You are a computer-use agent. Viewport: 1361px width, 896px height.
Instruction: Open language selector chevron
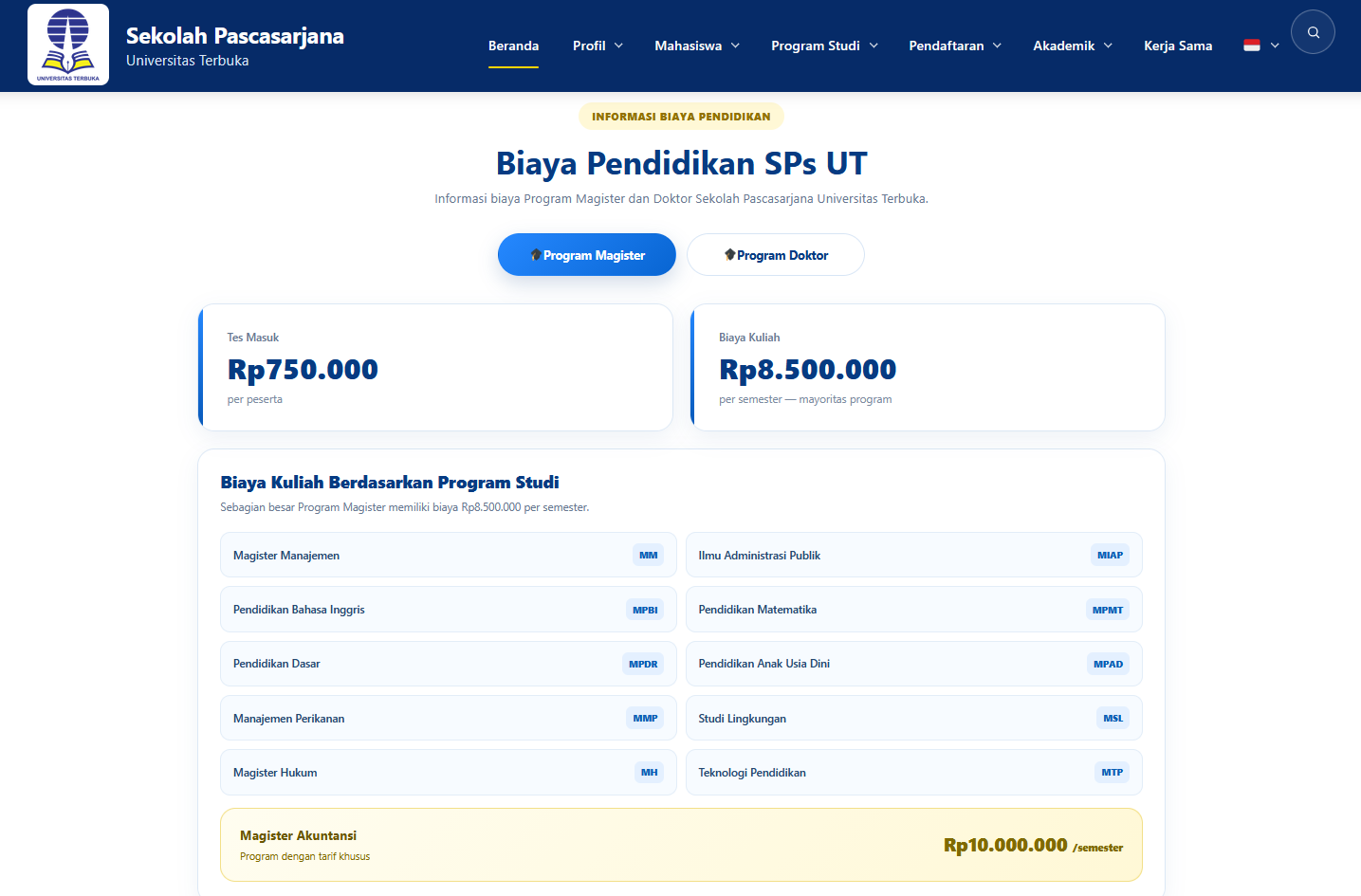point(1275,46)
